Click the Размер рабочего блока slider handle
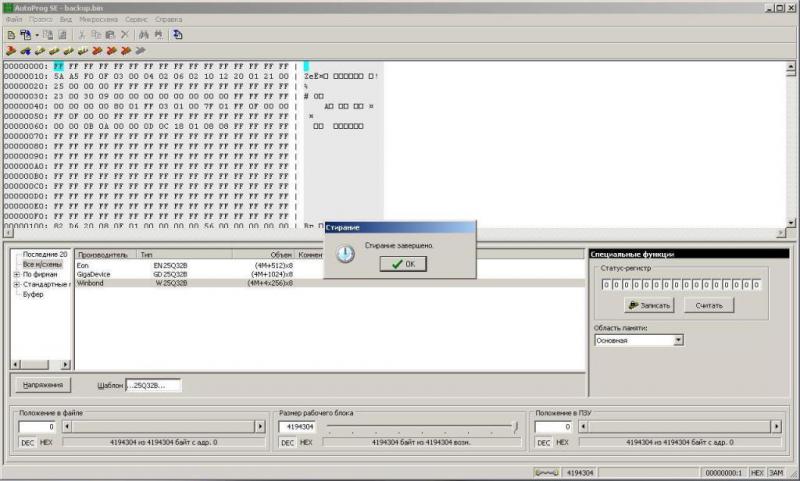The width and height of the screenshot is (800, 481). [x=516, y=426]
